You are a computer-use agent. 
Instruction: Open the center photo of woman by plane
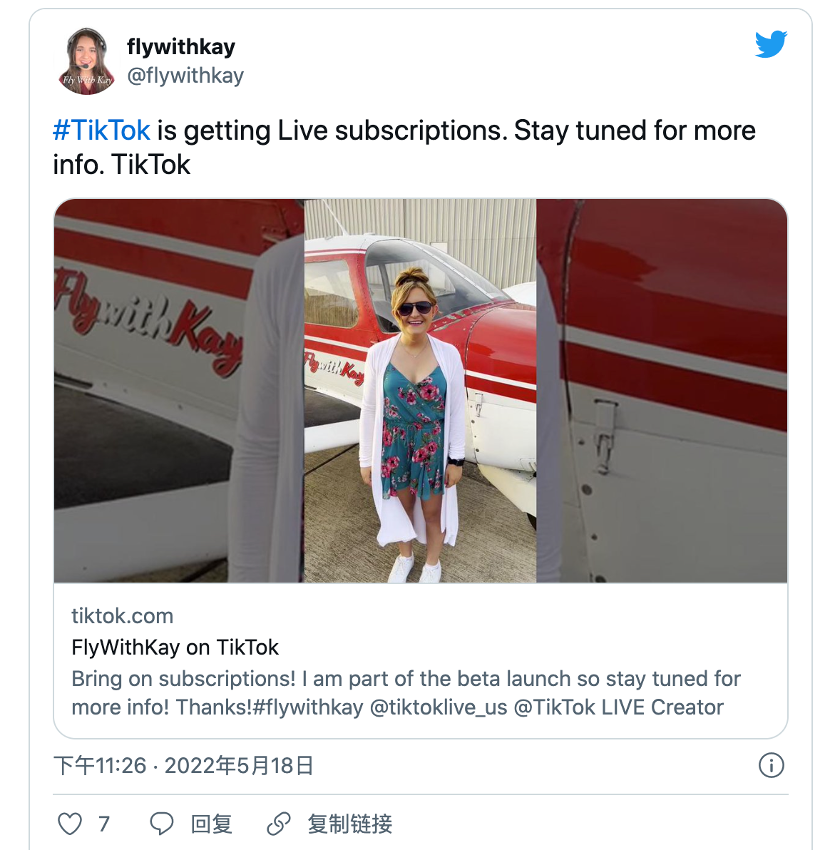click(420, 391)
